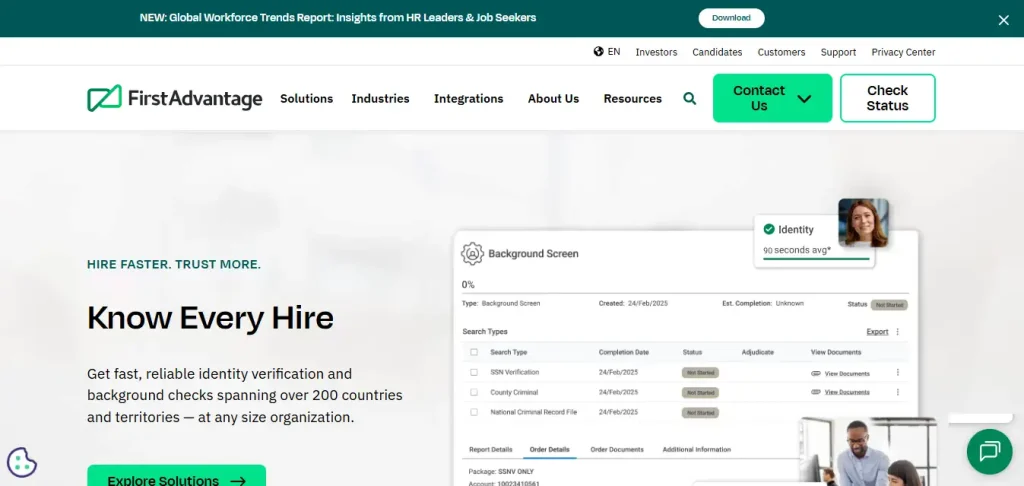Viewport: 1024px width, 486px height.
Task: Click the Know Every Hire heading
Action: tap(210, 318)
